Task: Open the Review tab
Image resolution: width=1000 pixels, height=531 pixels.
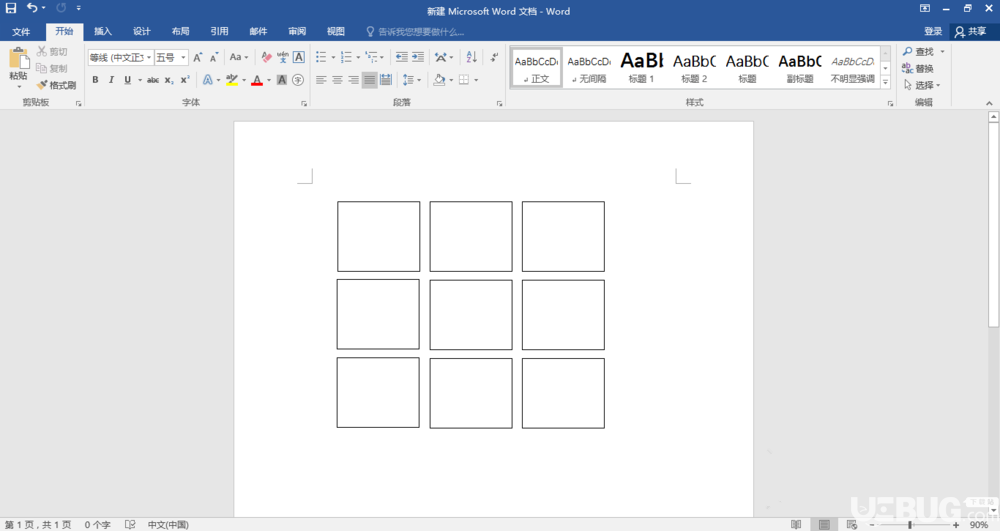Action: pyautogui.click(x=297, y=31)
